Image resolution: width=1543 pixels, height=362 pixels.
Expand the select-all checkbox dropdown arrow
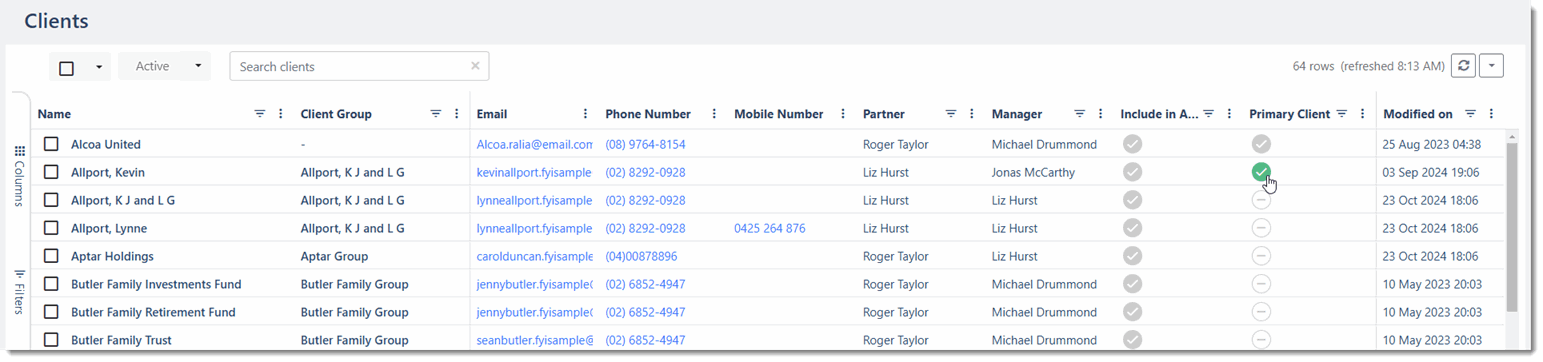[98, 67]
